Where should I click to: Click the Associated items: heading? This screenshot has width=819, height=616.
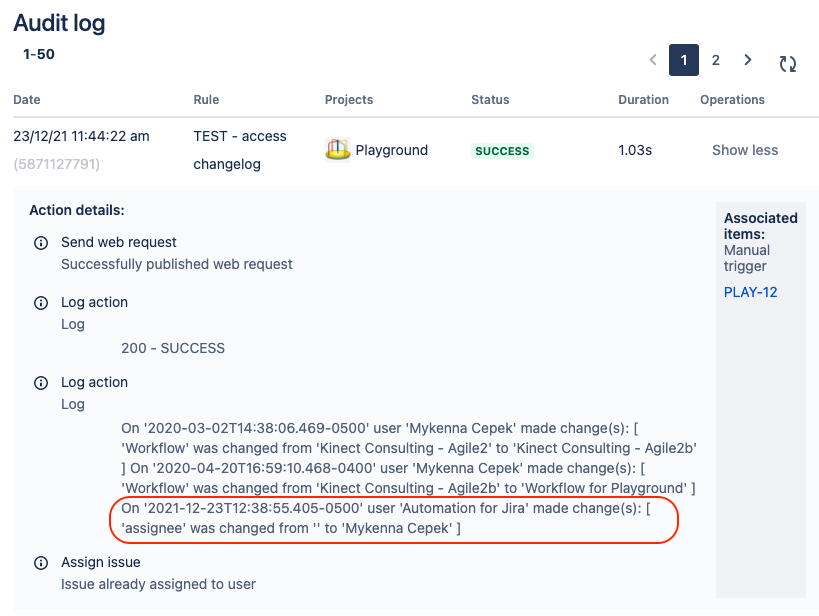pos(760,226)
